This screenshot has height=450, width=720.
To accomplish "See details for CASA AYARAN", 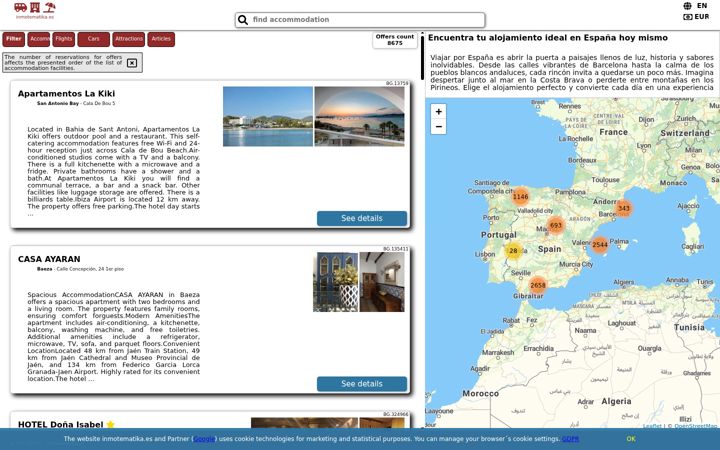I will click(362, 384).
